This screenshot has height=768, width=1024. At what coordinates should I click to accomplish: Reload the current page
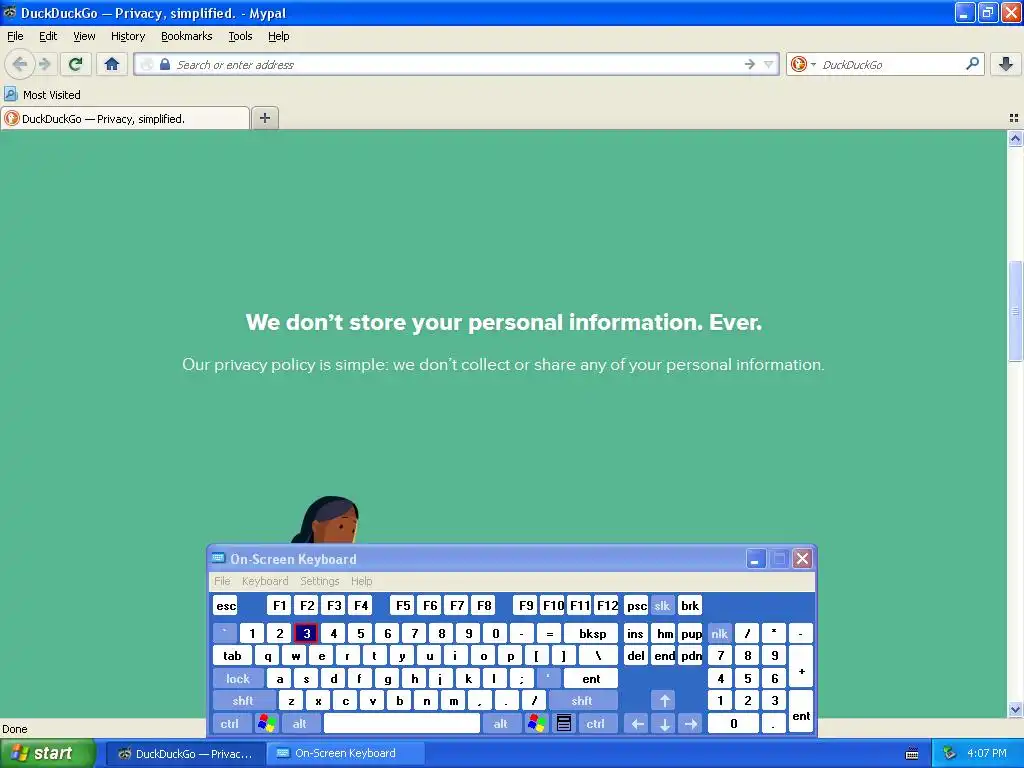tap(75, 64)
